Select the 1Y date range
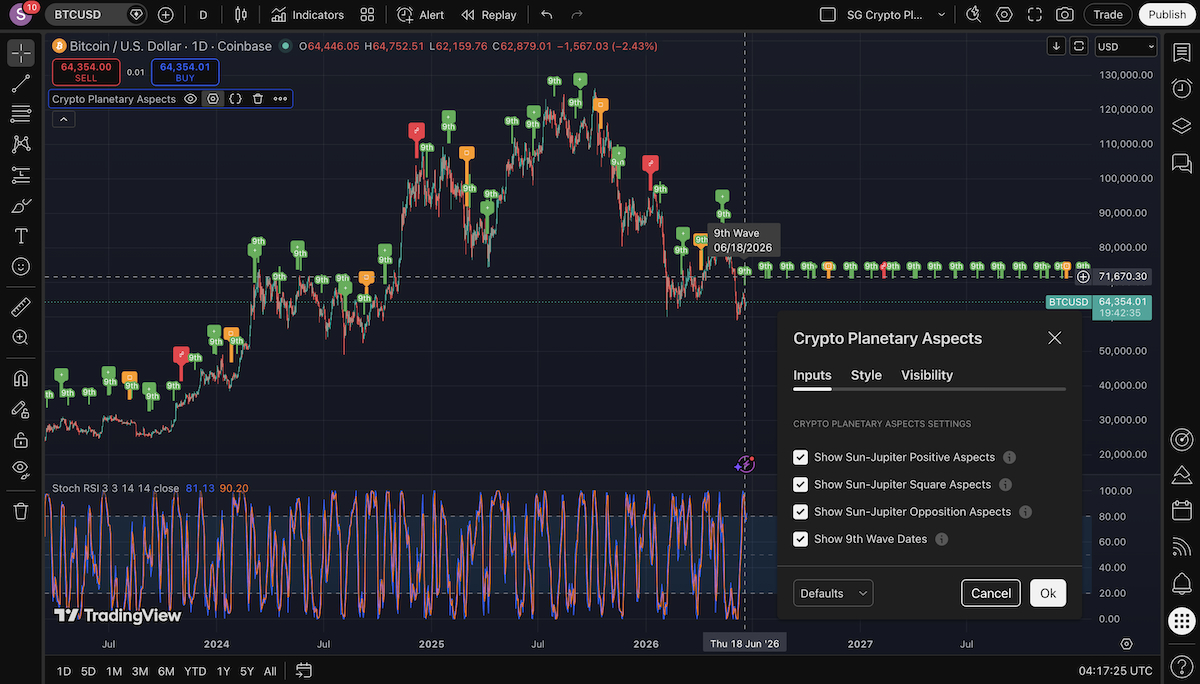Image resolution: width=1200 pixels, height=684 pixels. point(223,671)
